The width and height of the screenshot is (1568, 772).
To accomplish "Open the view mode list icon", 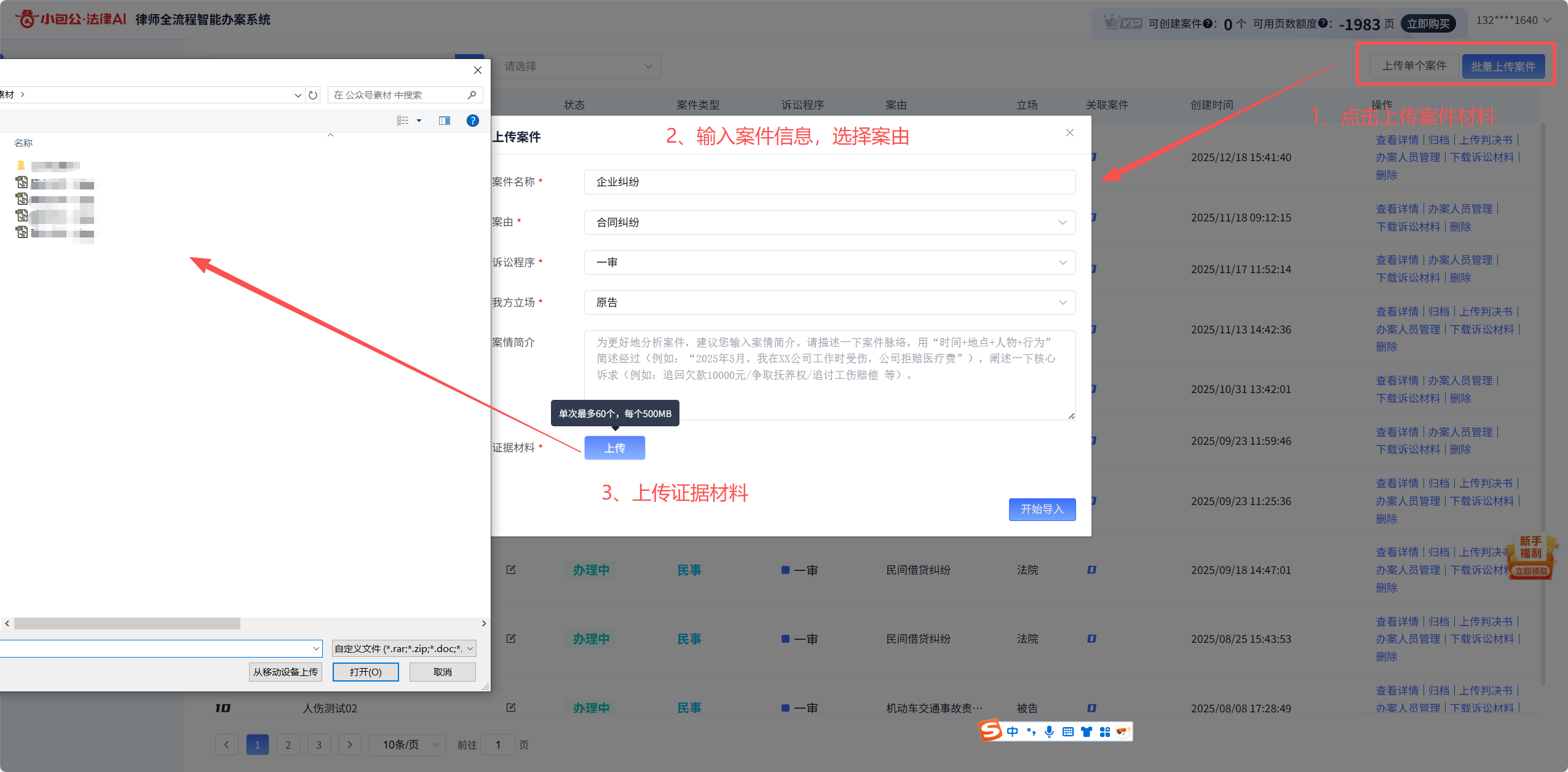I will [403, 121].
